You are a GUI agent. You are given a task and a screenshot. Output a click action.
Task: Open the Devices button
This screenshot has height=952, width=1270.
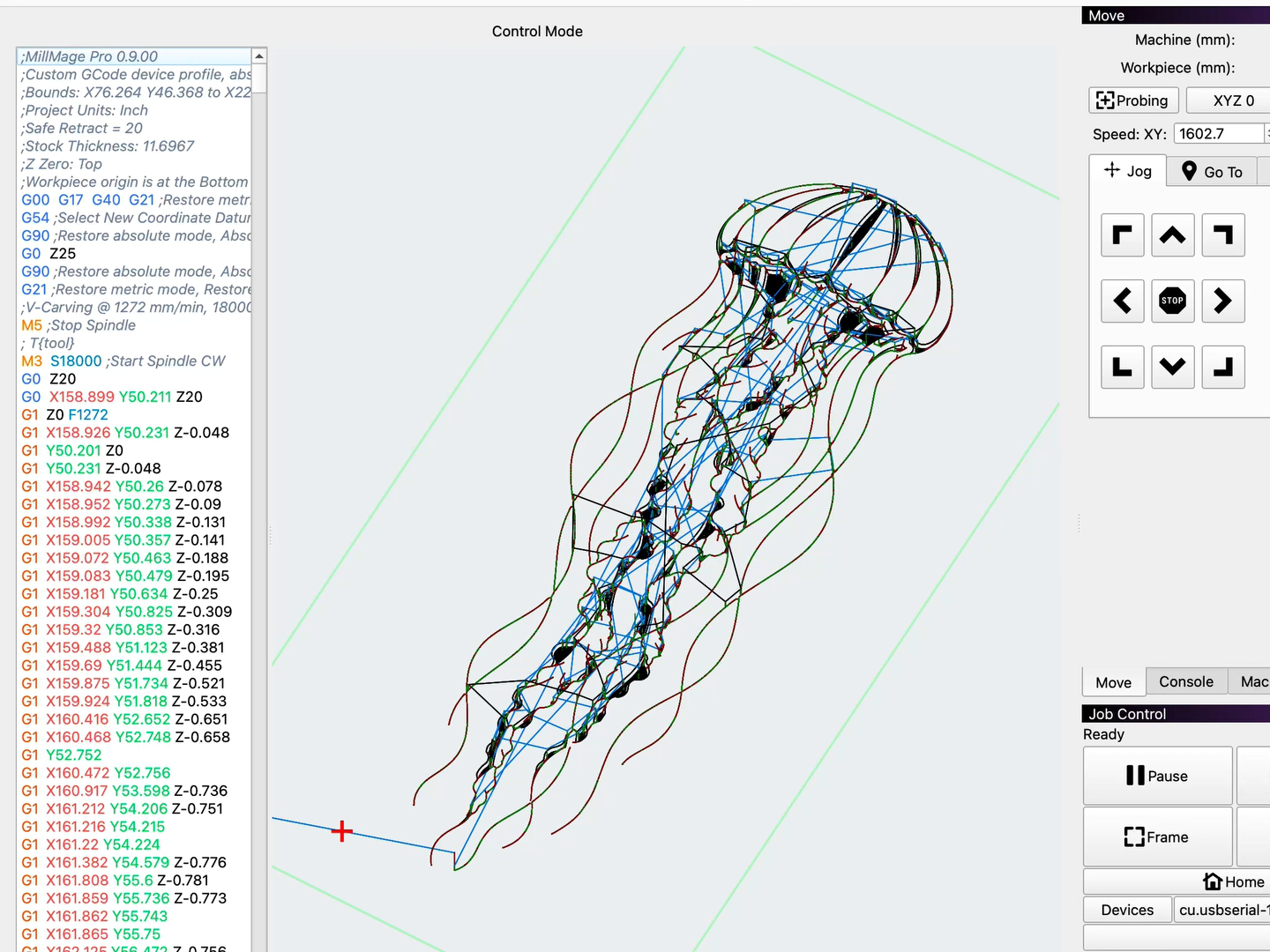1127,910
